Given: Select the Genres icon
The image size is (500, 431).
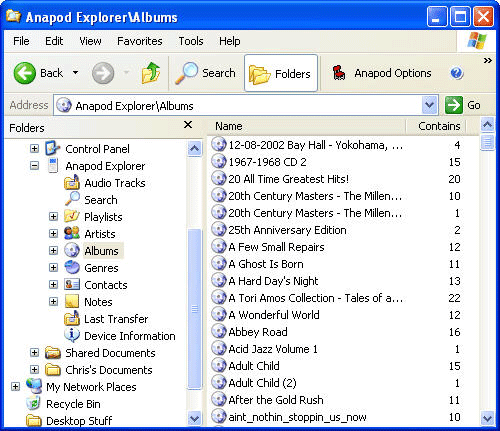Looking at the screenshot, I should pyautogui.click(x=72, y=267).
